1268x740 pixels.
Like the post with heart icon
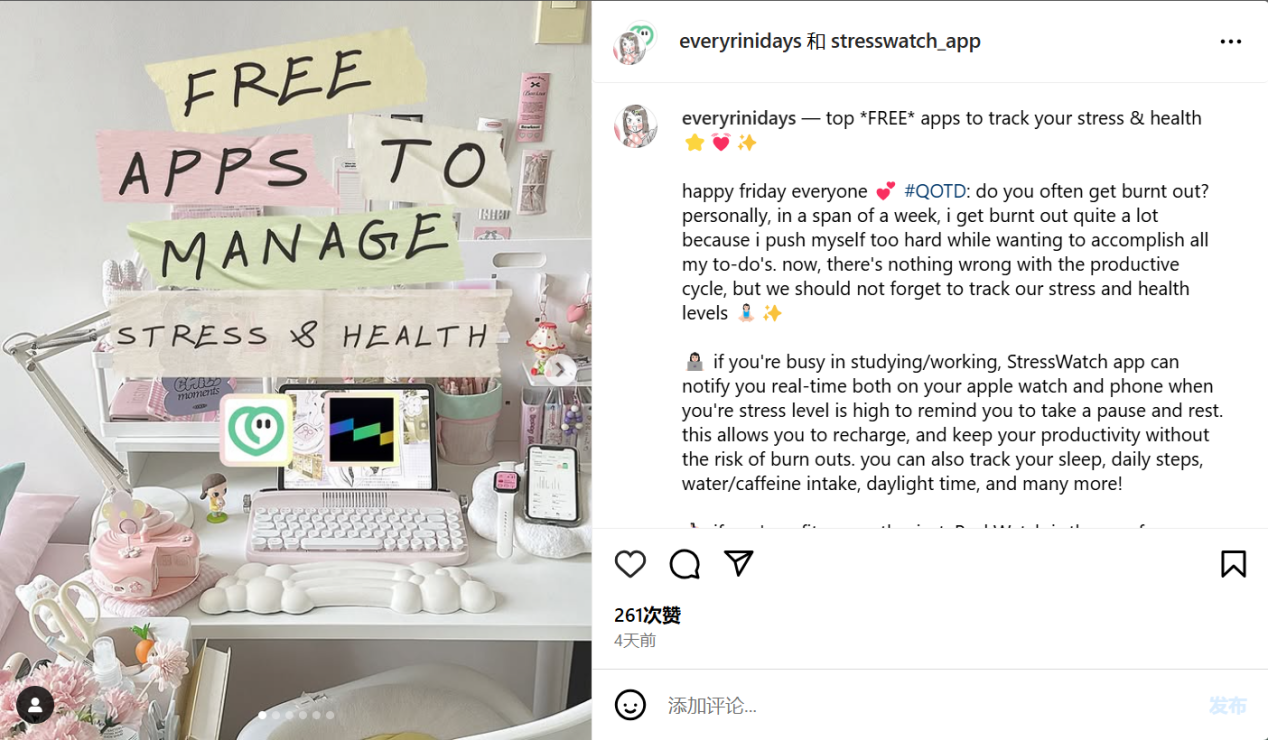(630, 564)
